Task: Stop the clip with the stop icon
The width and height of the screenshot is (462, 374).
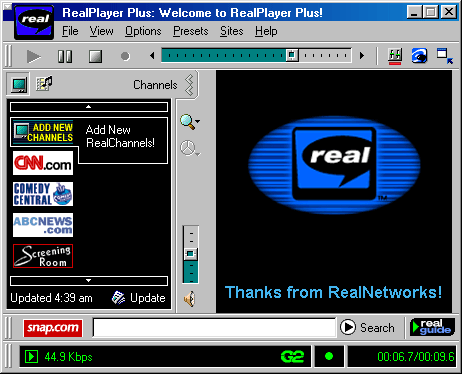Action: [96, 56]
